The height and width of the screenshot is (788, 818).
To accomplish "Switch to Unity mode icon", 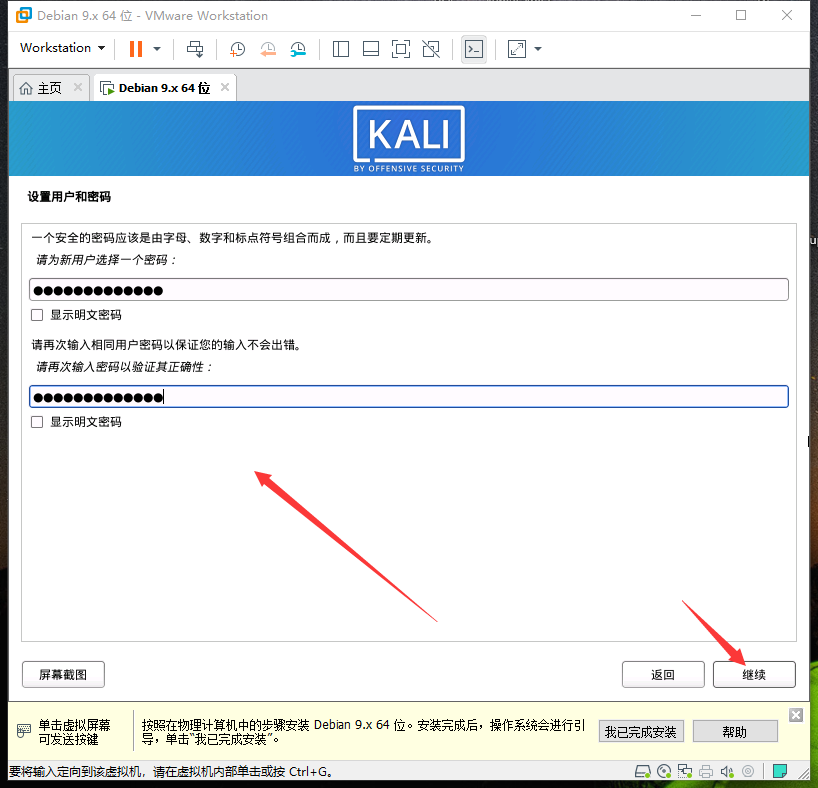I will click(431, 49).
